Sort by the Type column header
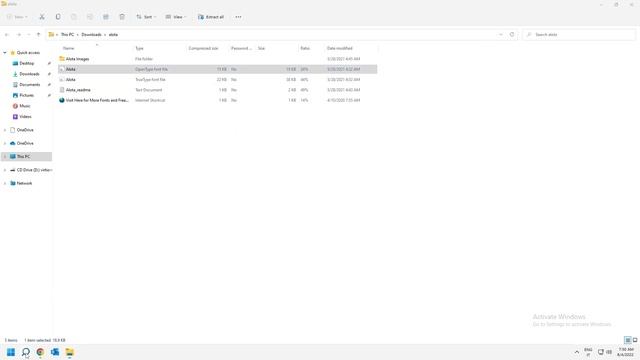Image resolution: width=640 pixels, height=360 pixels. (140, 48)
